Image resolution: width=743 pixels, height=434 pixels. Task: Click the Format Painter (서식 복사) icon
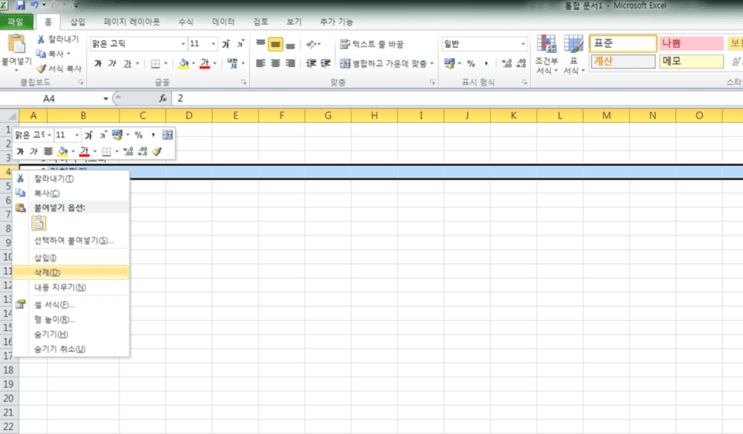pyautogui.click(x=41, y=69)
